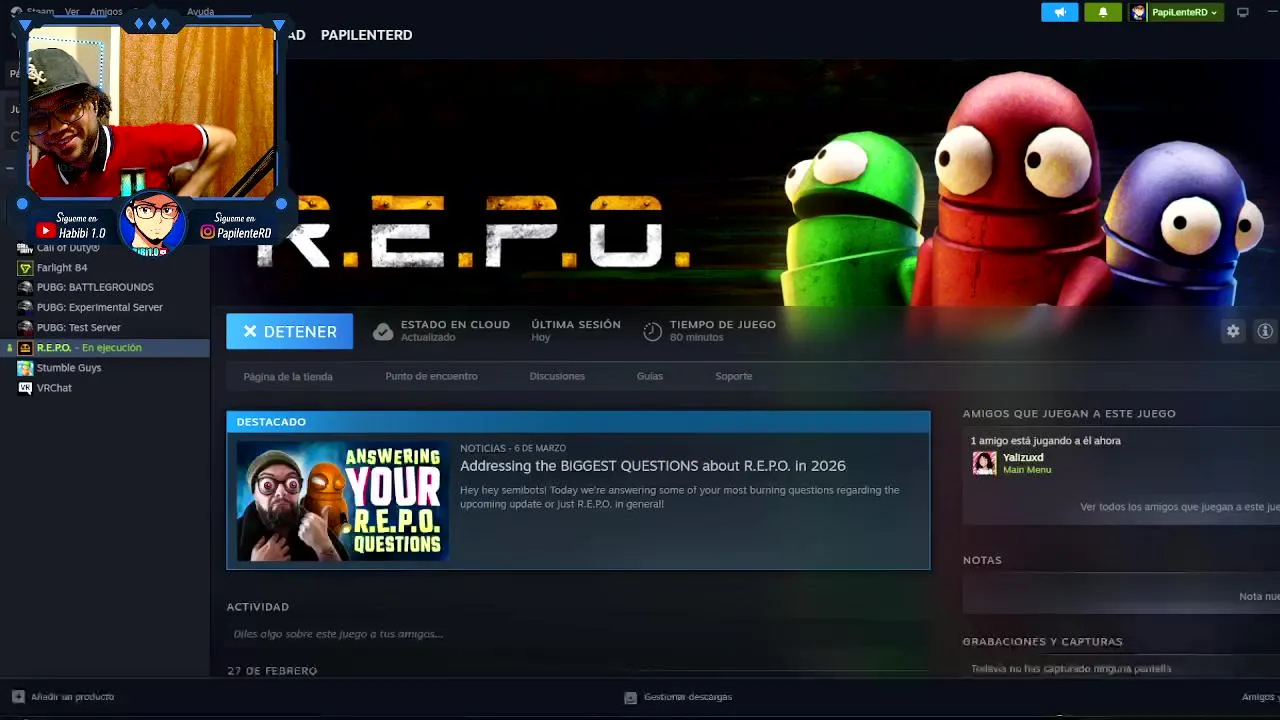Open the Discusiones link

tap(557, 376)
